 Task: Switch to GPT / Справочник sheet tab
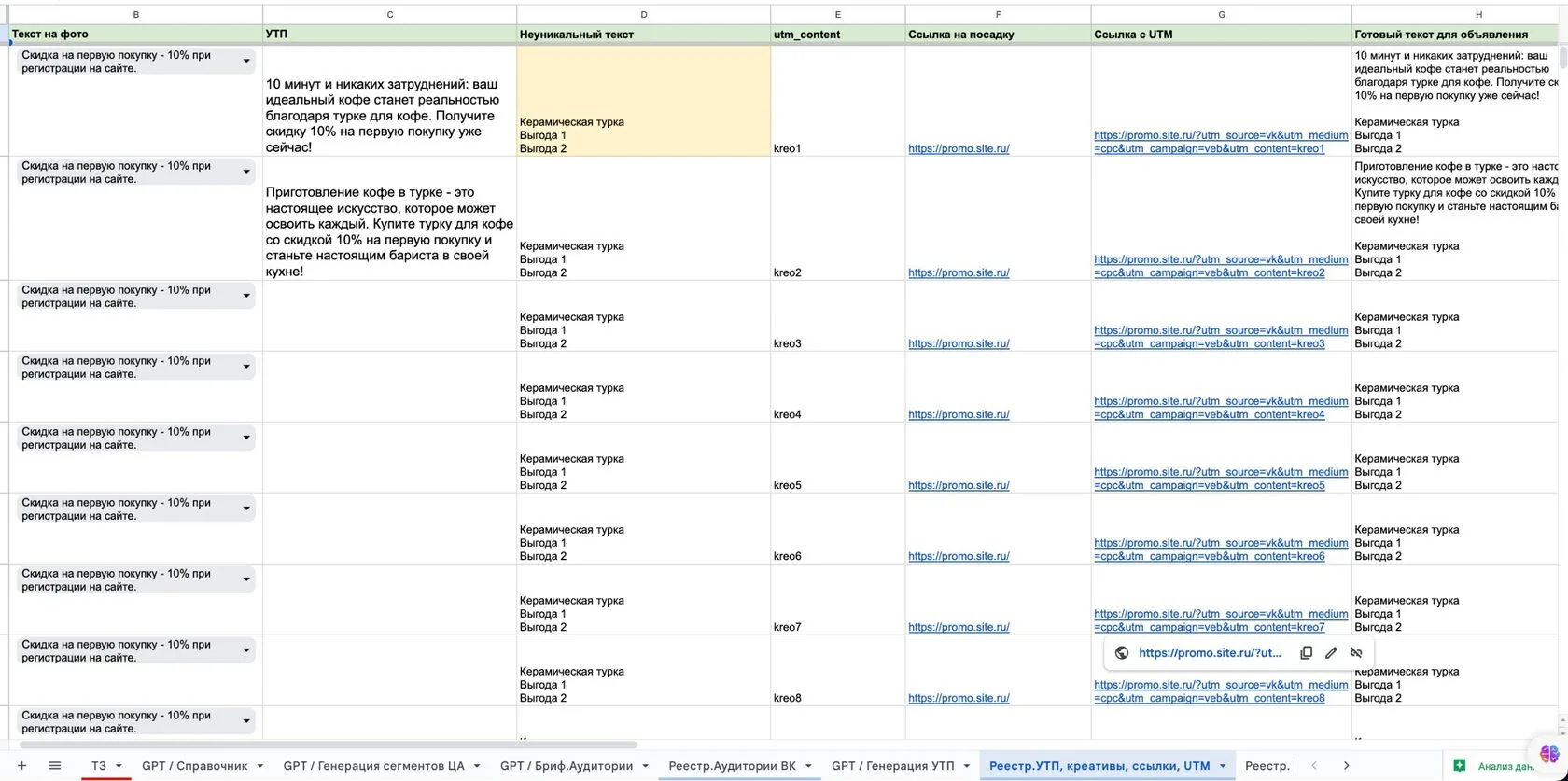195,766
